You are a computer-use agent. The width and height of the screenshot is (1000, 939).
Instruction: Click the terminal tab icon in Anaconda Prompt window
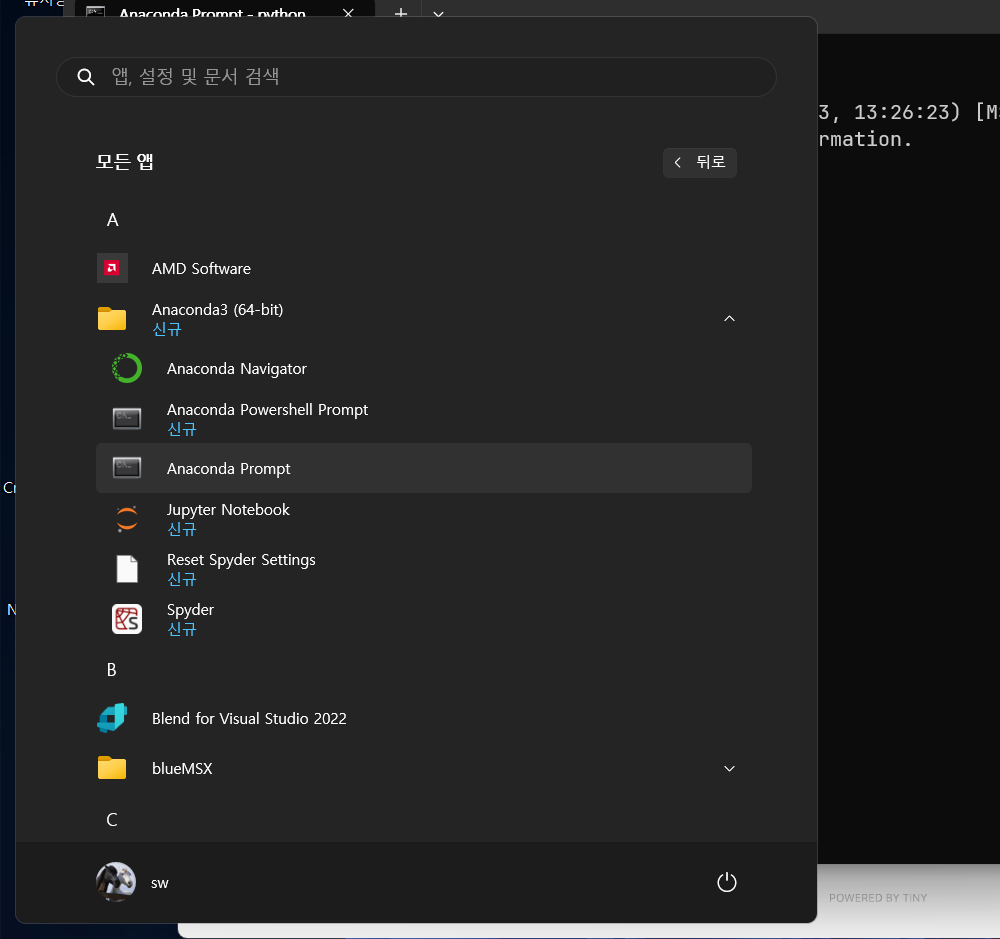(96, 13)
